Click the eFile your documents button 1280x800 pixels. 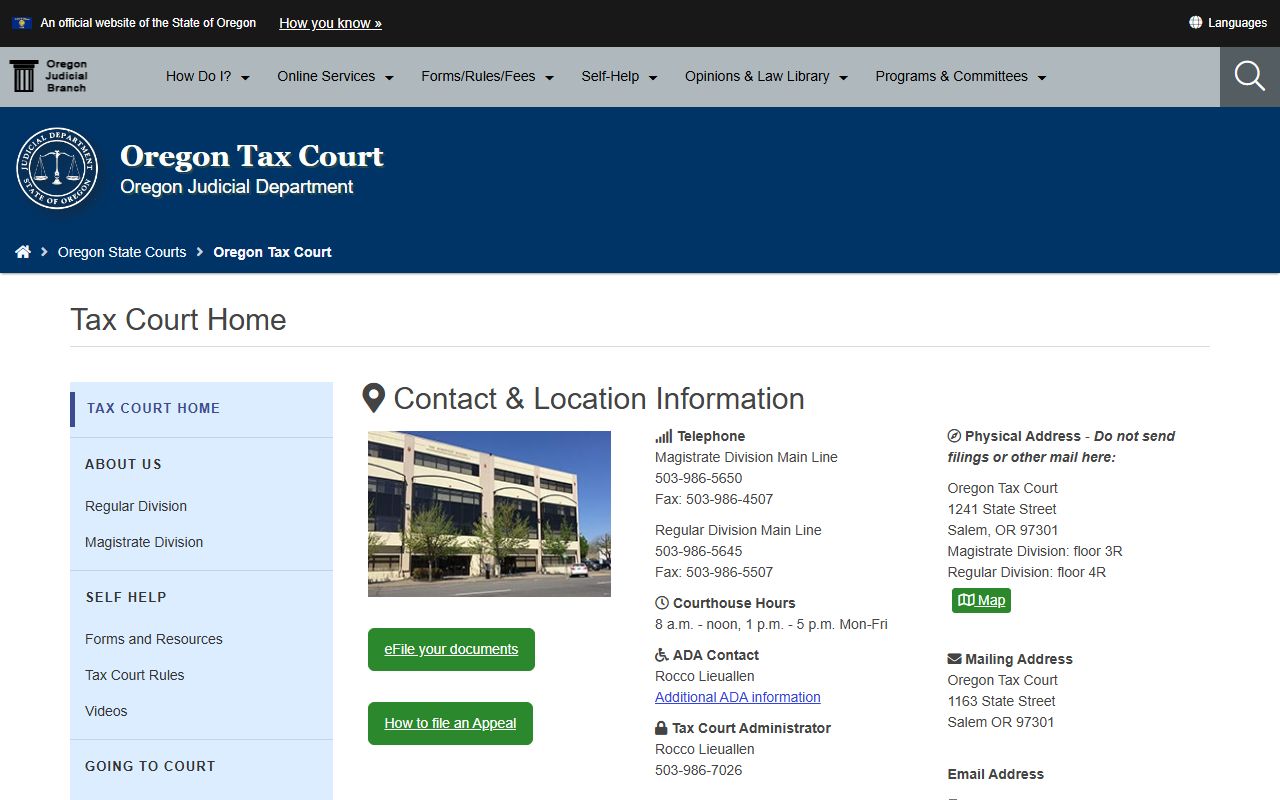(451, 649)
